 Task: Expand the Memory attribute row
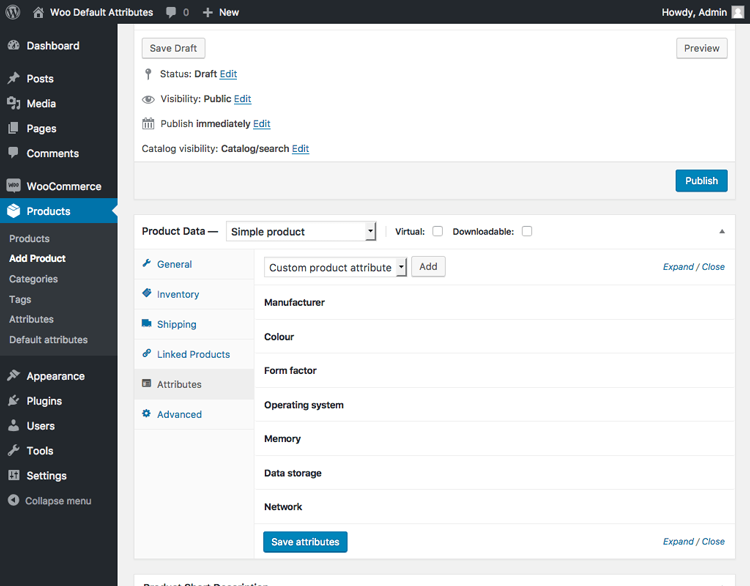tap(495, 439)
